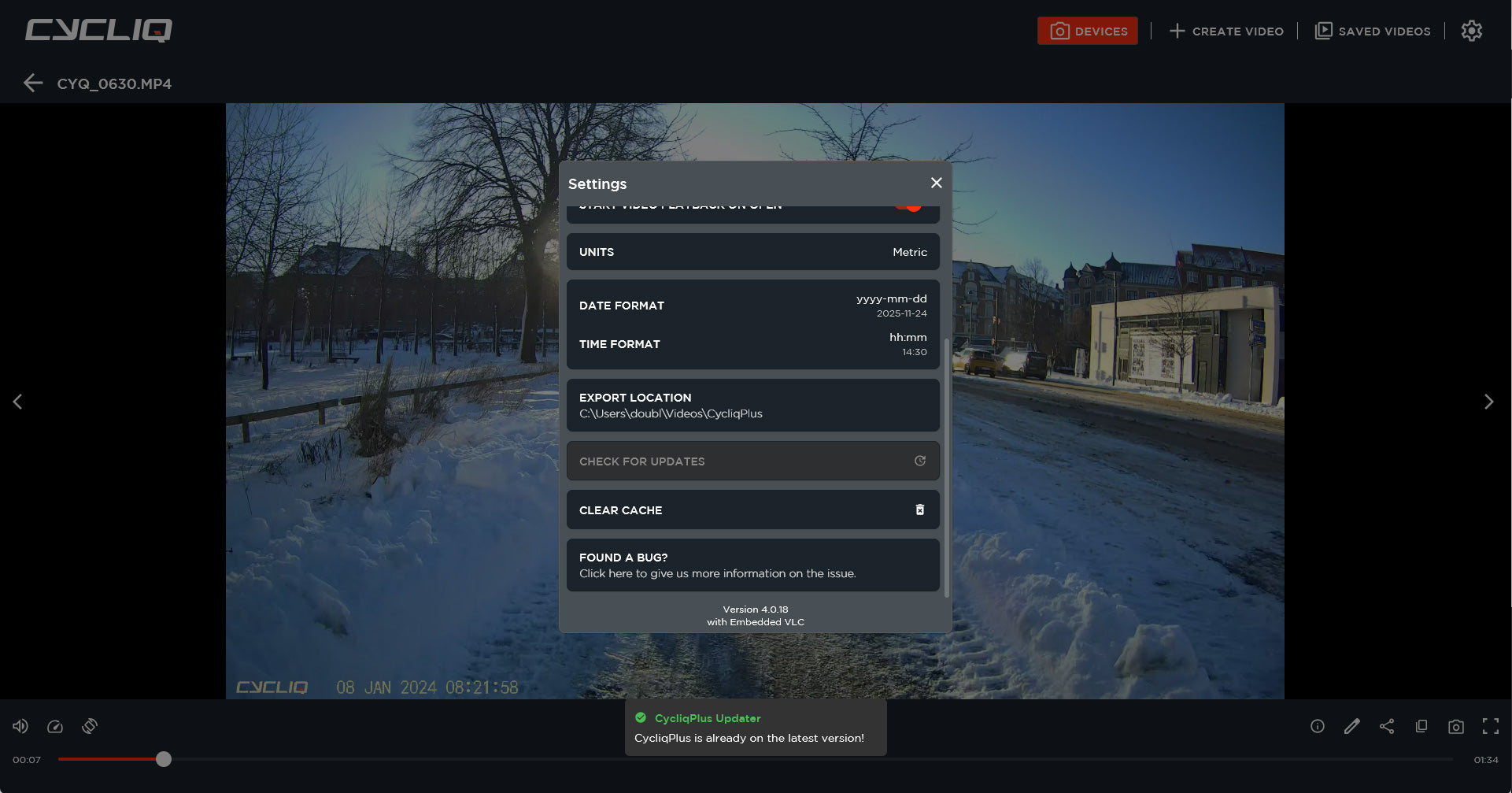The image size is (1512, 793).
Task: Click the rotate video icon
Action: (x=90, y=726)
